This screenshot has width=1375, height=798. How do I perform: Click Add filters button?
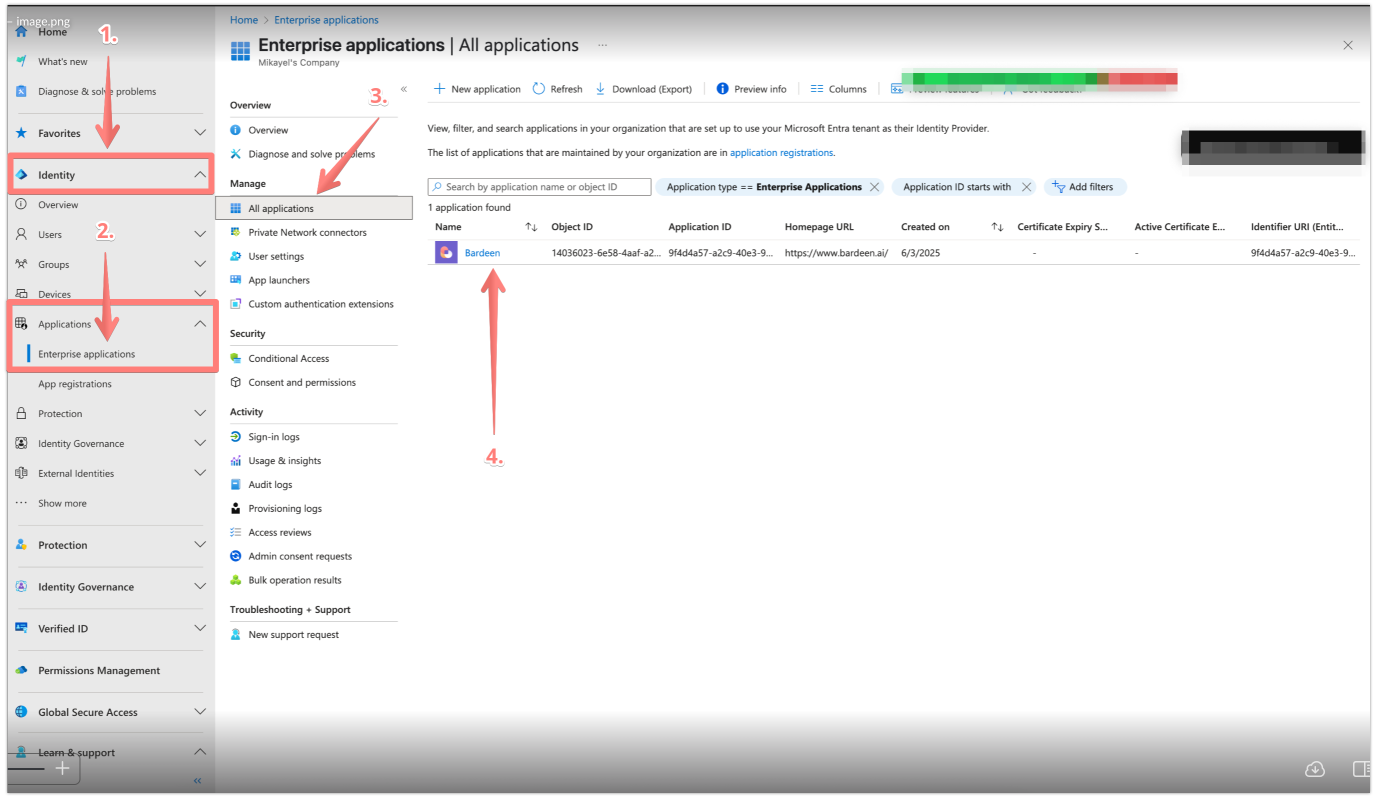1085,187
